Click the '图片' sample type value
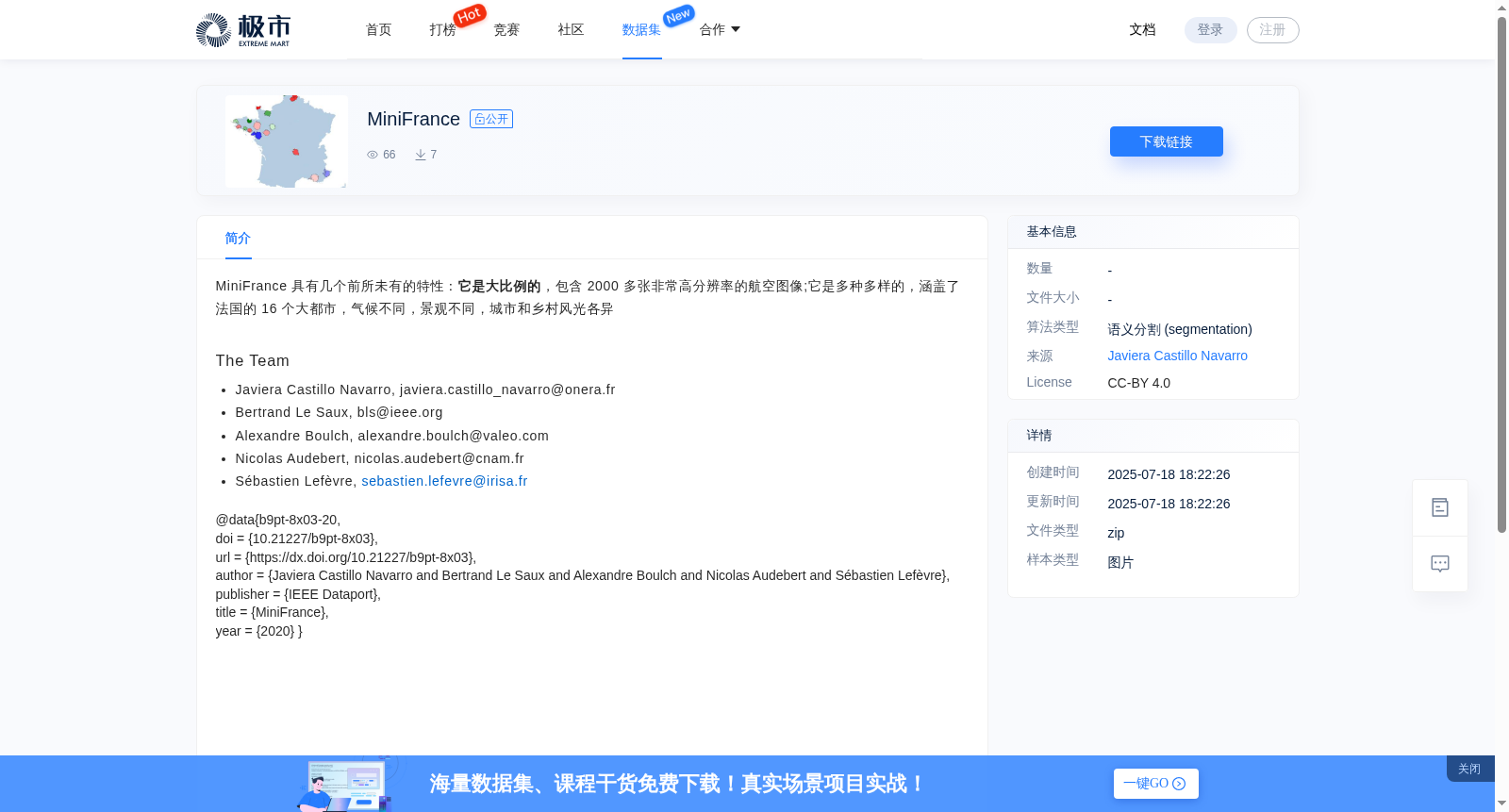Image resolution: width=1509 pixels, height=812 pixels. pyautogui.click(x=1120, y=562)
